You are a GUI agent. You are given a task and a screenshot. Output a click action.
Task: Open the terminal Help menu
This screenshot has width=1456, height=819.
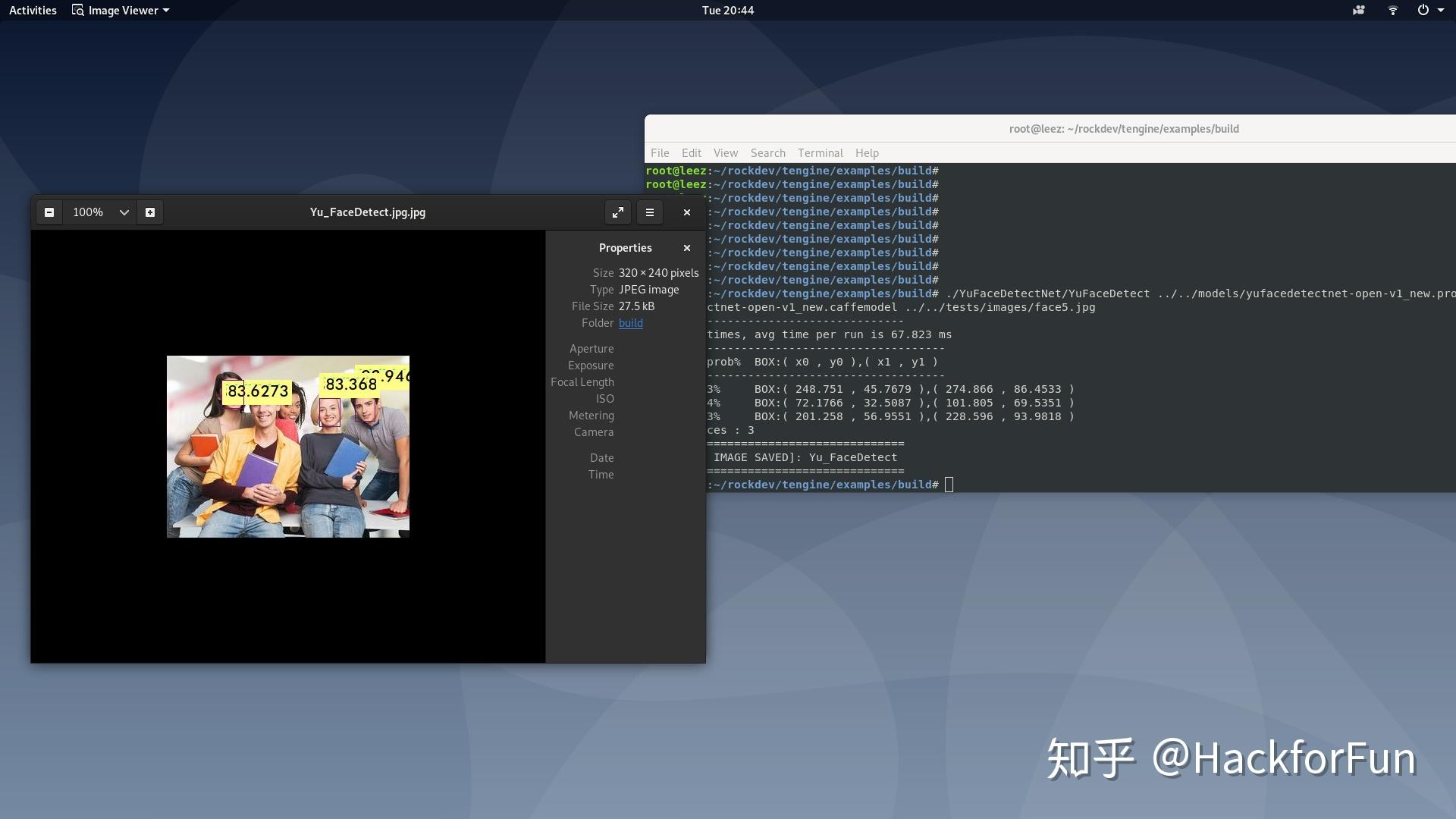tap(867, 153)
